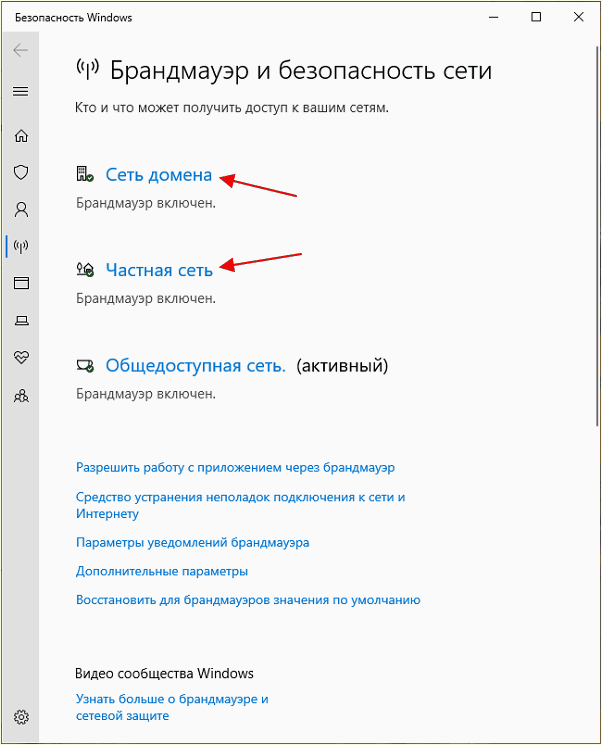The height and width of the screenshot is (745, 602).
Task: Minimize the Безопасность Windows window
Action: tap(494, 17)
